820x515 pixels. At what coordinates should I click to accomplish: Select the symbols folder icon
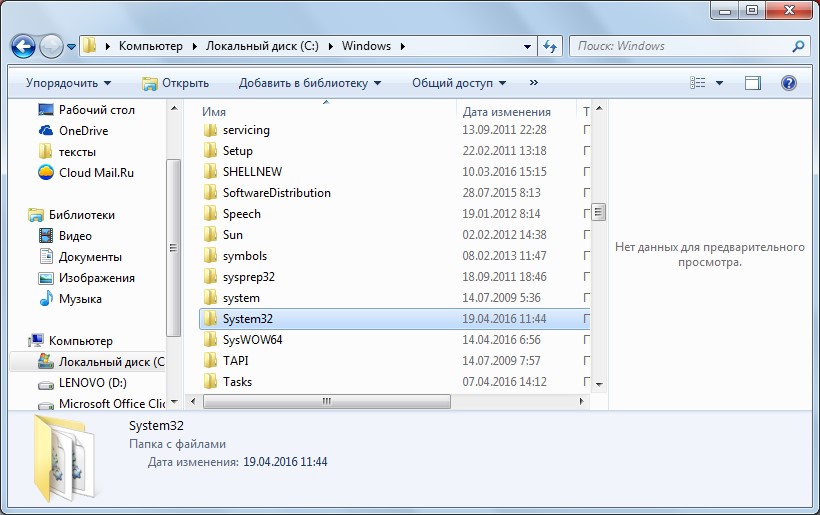click(210, 256)
